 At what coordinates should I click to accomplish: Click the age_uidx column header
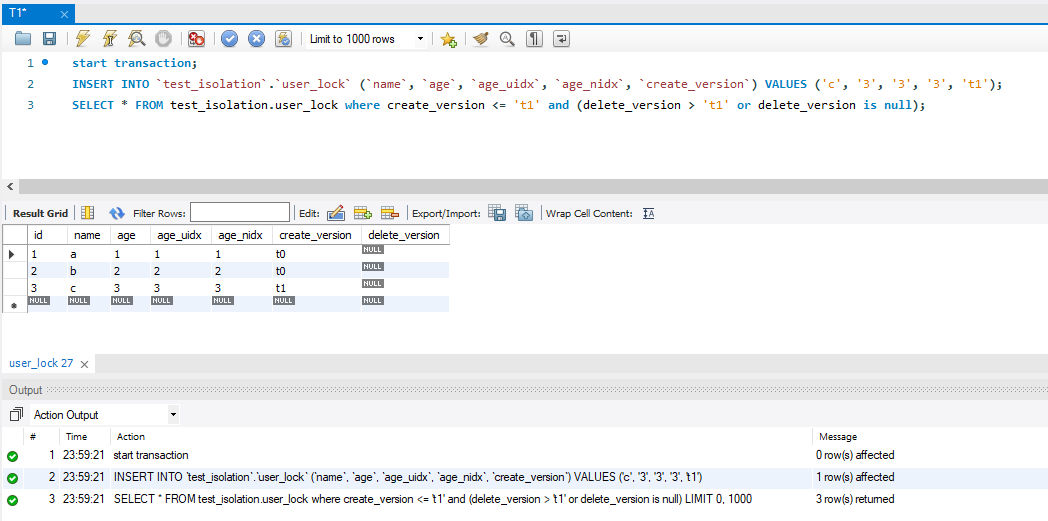[181, 235]
